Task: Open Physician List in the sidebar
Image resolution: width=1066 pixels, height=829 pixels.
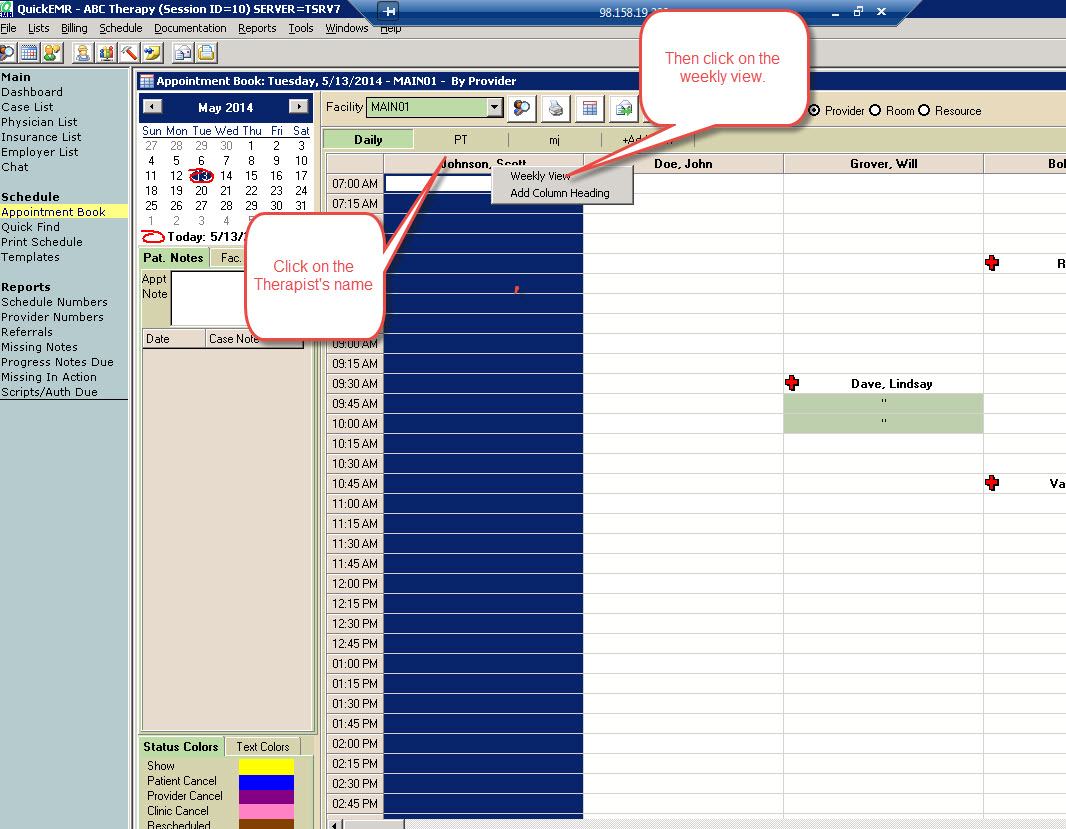Action: pyautogui.click(x=39, y=122)
